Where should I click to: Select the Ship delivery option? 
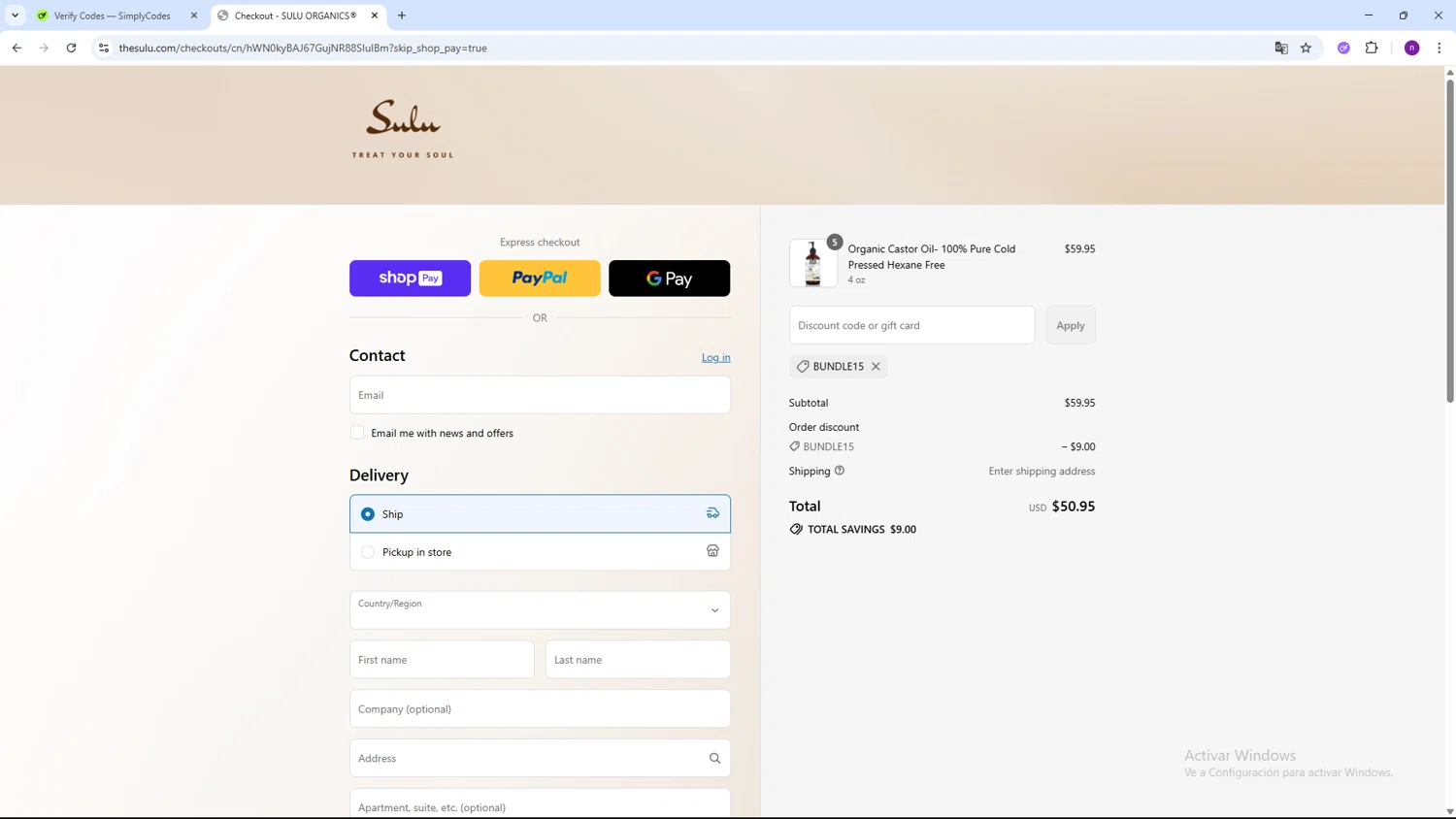point(540,513)
